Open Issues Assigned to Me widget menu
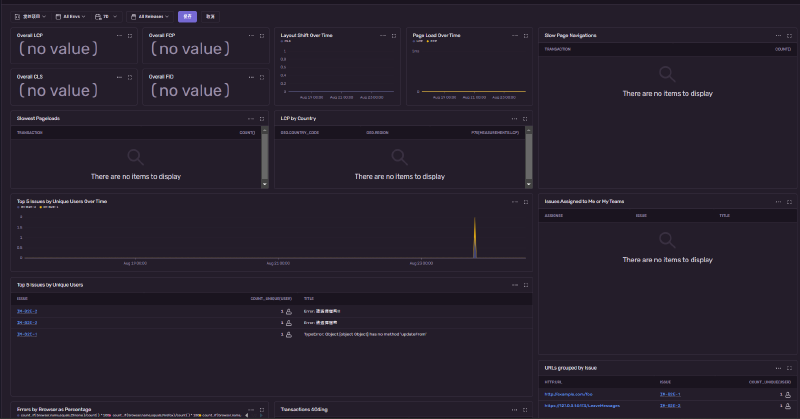The width and height of the screenshot is (800, 419). [776, 201]
